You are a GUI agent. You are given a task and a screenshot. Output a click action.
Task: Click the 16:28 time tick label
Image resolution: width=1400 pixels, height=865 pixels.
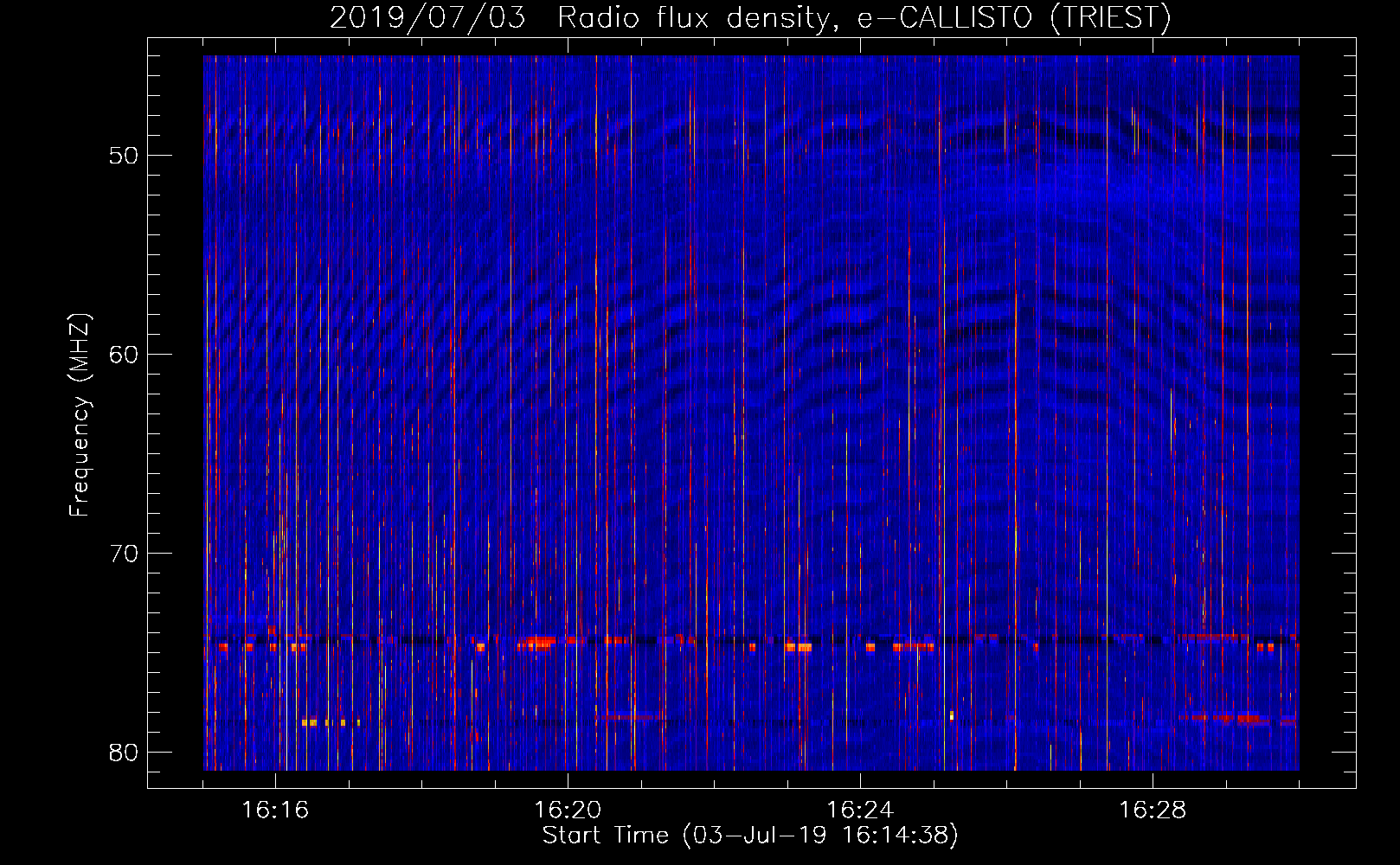1153,811
